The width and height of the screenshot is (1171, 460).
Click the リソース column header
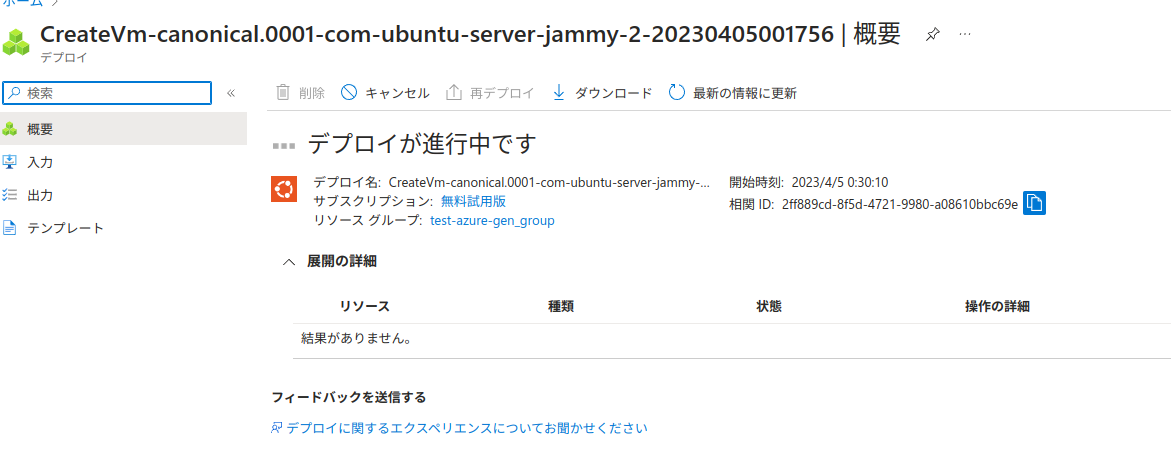364,306
